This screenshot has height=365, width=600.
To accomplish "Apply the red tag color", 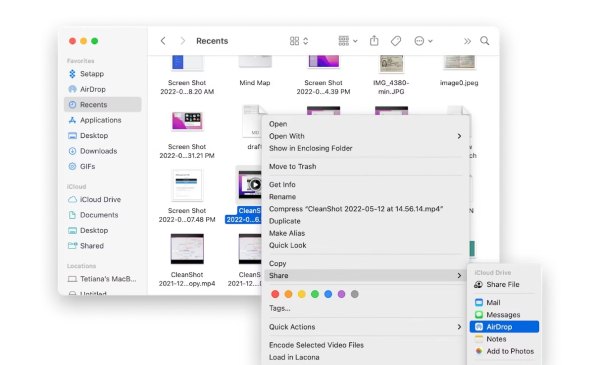I will click(275, 294).
